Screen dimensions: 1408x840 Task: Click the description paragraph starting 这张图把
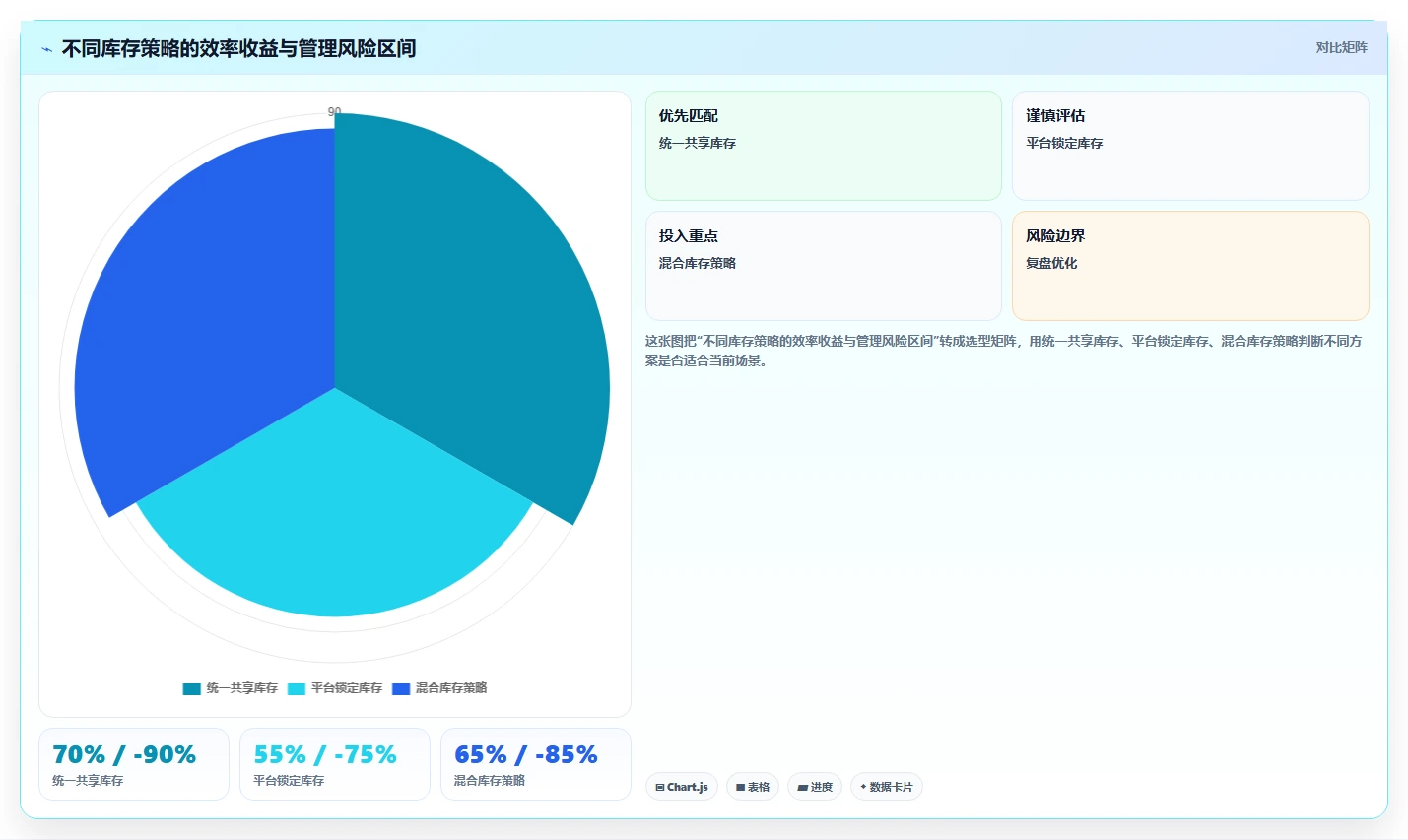coord(1003,351)
